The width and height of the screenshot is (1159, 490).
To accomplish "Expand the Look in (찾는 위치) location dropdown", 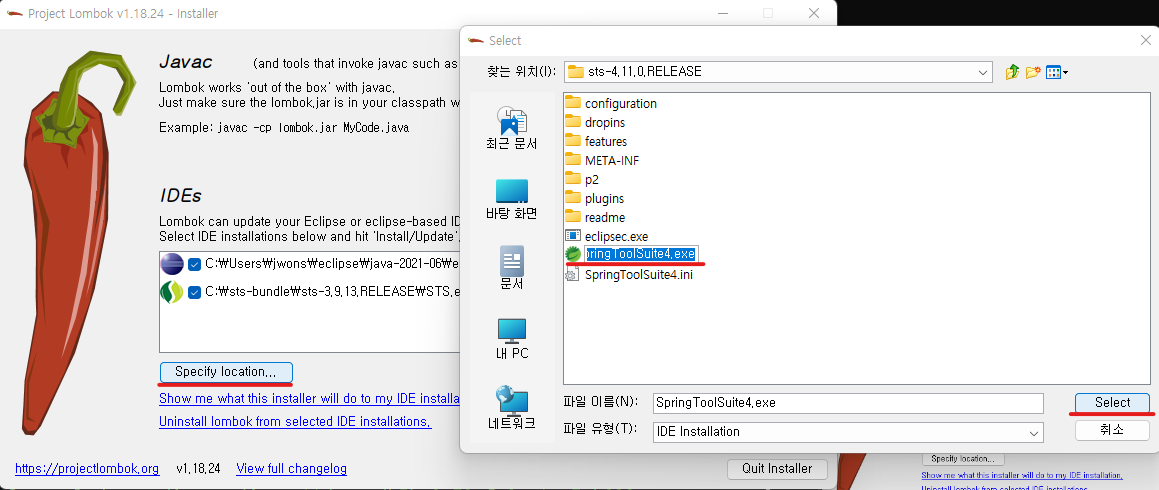I will tap(983, 72).
